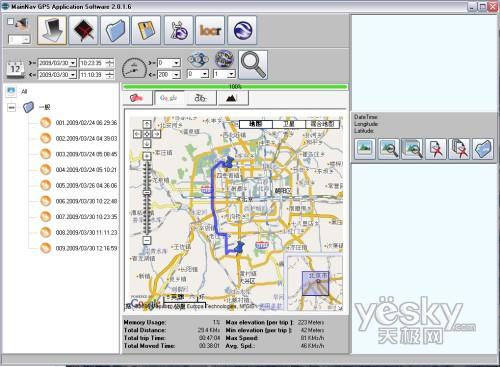Click the network nodes icon above 0 dropdown
This screenshot has height=367, width=500.
pos(198,59)
